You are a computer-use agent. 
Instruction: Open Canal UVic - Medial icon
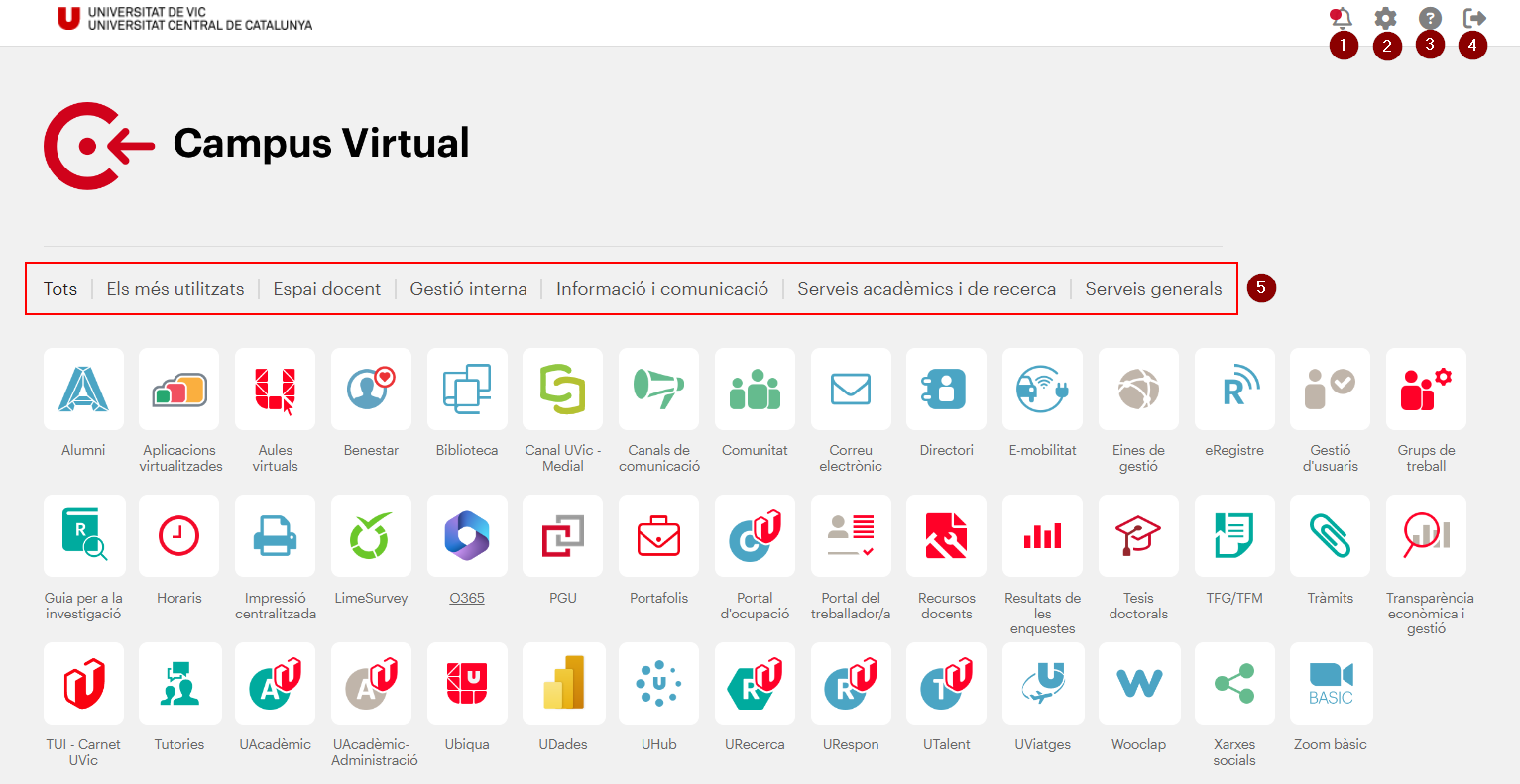tap(563, 389)
